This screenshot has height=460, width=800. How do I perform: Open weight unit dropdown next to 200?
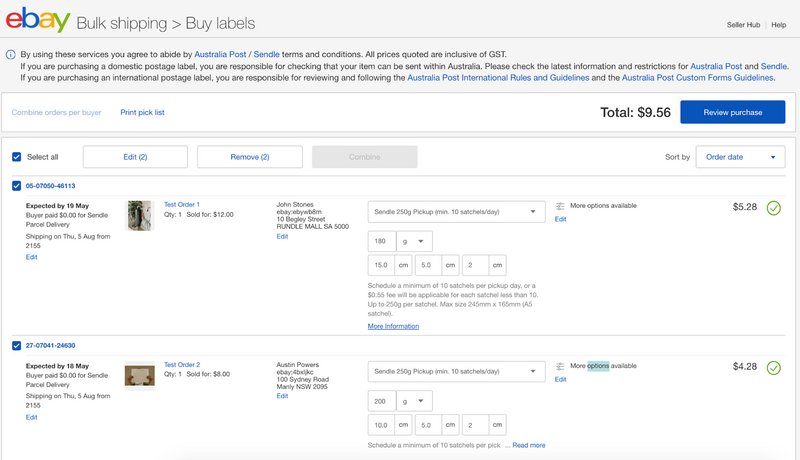tap(414, 401)
